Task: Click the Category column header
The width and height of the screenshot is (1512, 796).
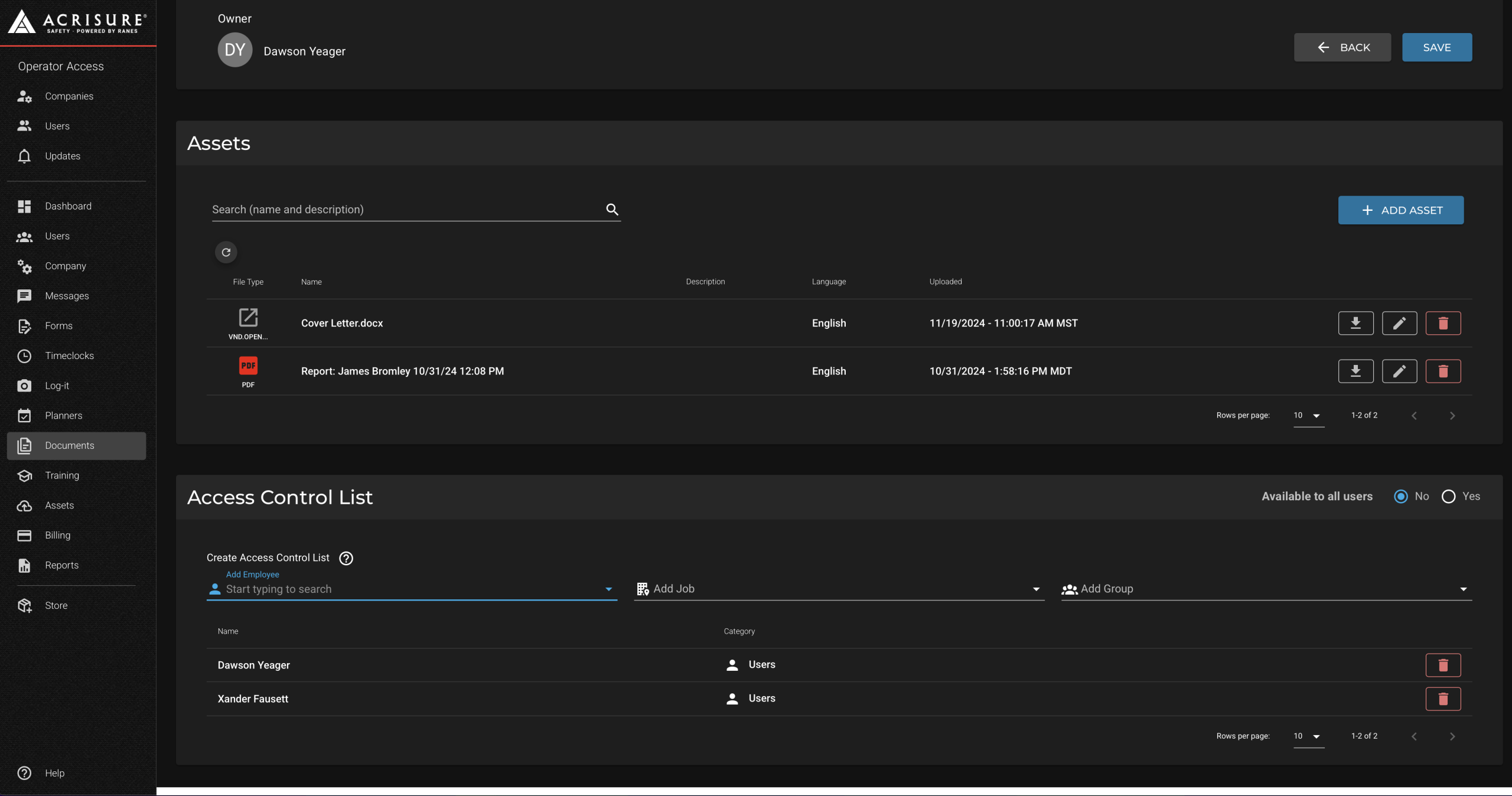Action: click(739, 631)
